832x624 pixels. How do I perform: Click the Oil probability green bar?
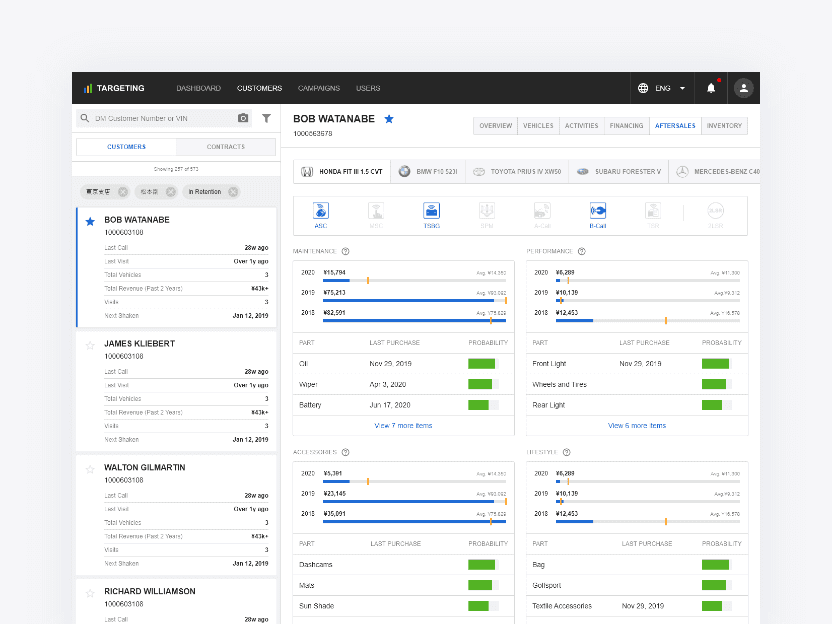[x=483, y=363]
